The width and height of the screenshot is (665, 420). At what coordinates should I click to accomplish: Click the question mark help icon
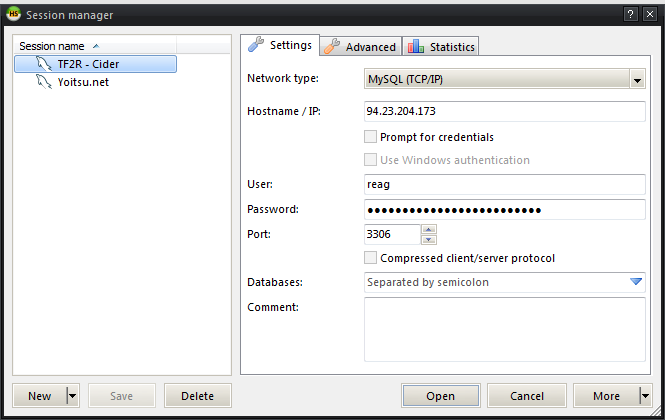(631, 14)
